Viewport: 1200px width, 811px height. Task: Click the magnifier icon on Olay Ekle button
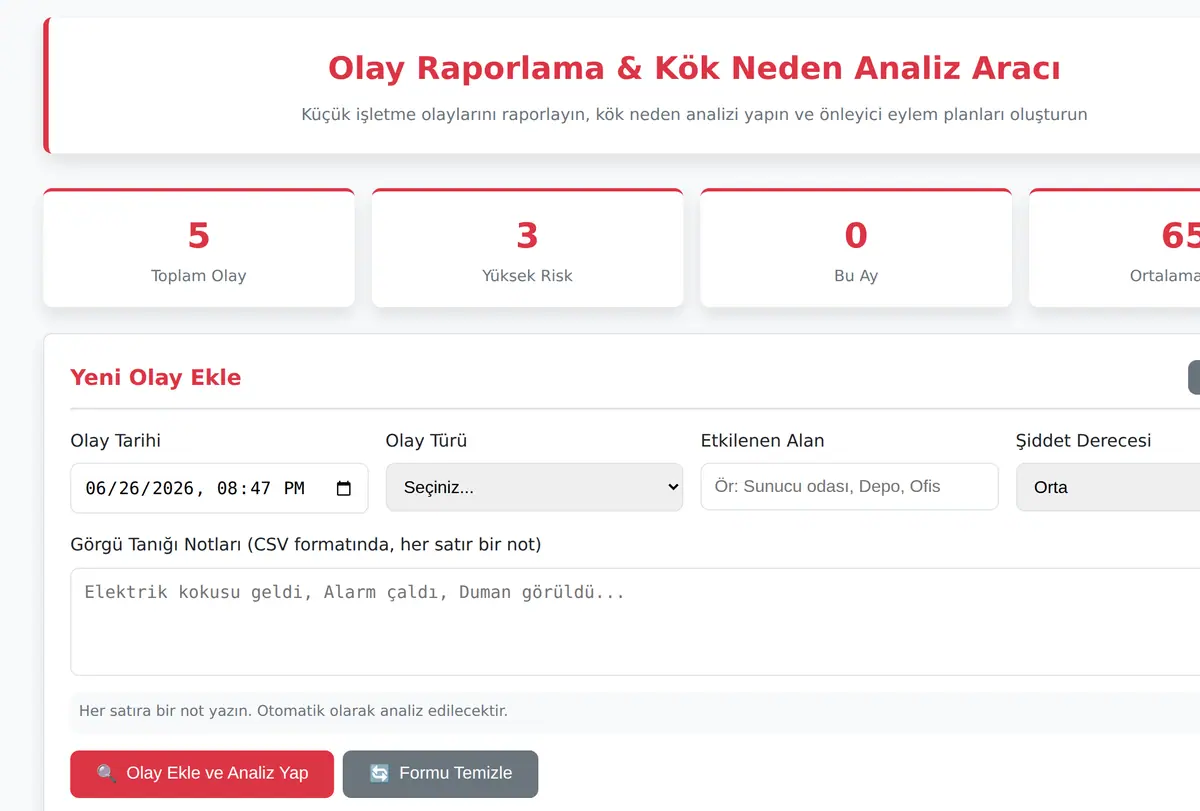point(106,773)
